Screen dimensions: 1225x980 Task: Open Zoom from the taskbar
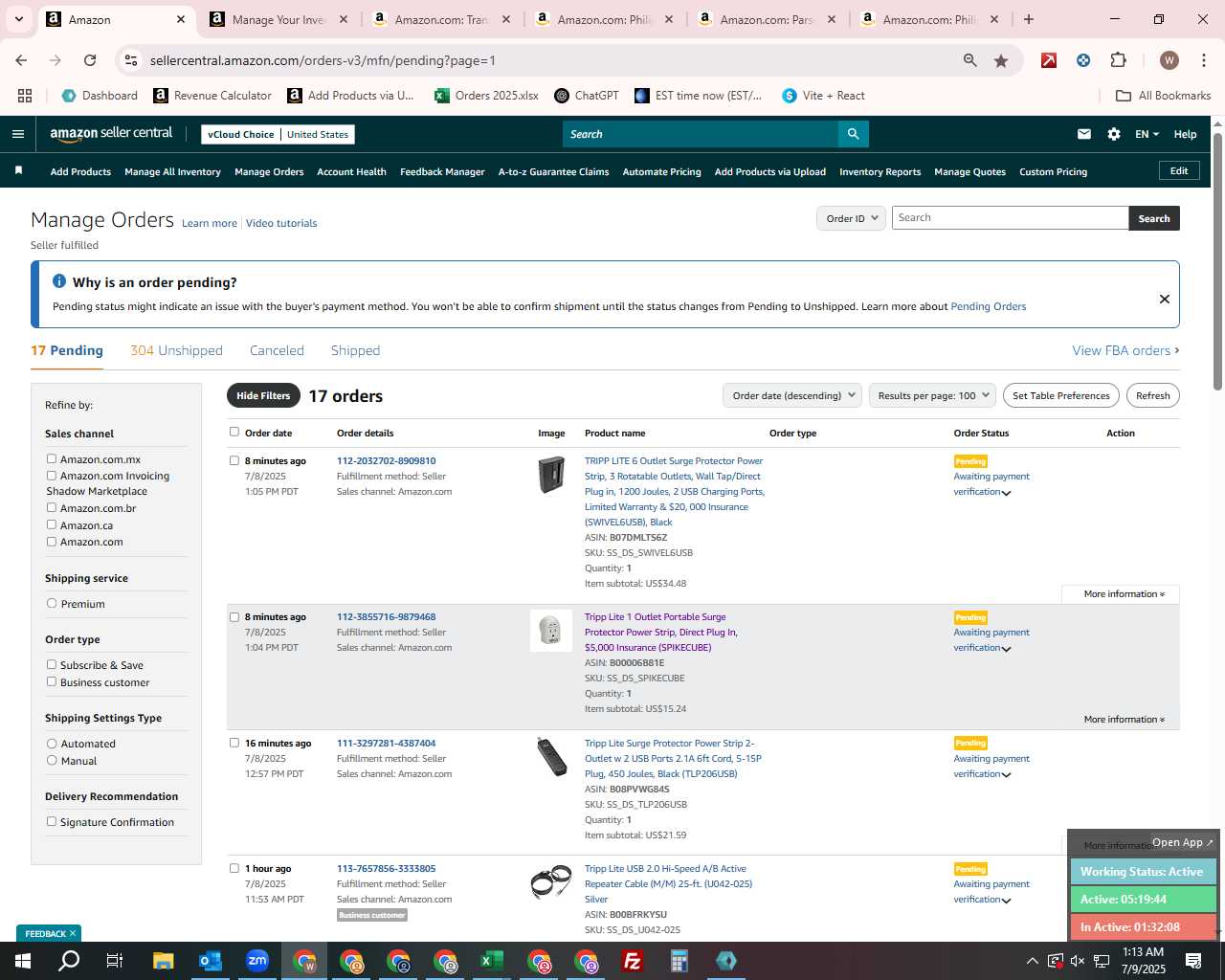pyautogui.click(x=257, y=961)
